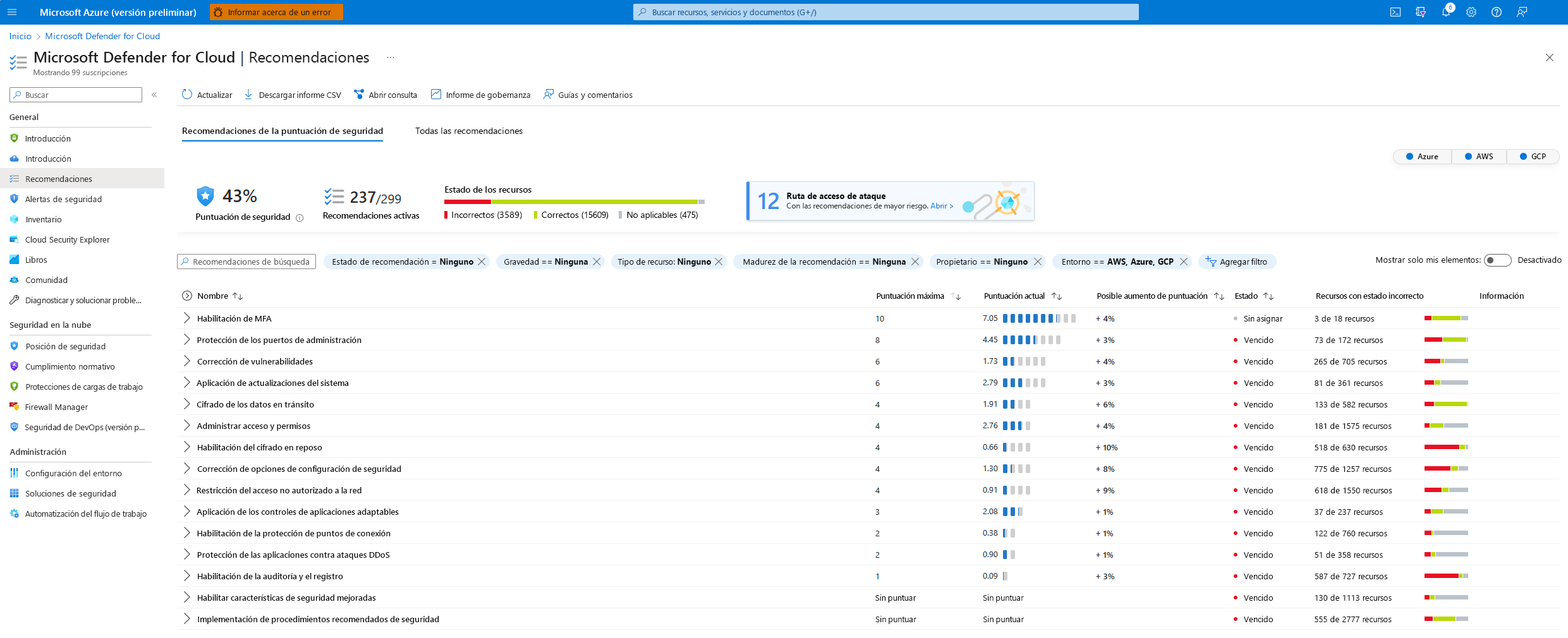This screenshot has width=1568, height=638.
Task: Click the Firewall Manager icon
Action: [x=14, y=406]
